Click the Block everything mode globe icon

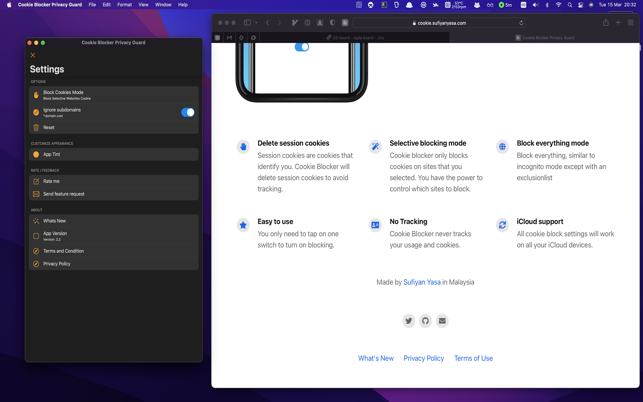click(x=502, y=147)
